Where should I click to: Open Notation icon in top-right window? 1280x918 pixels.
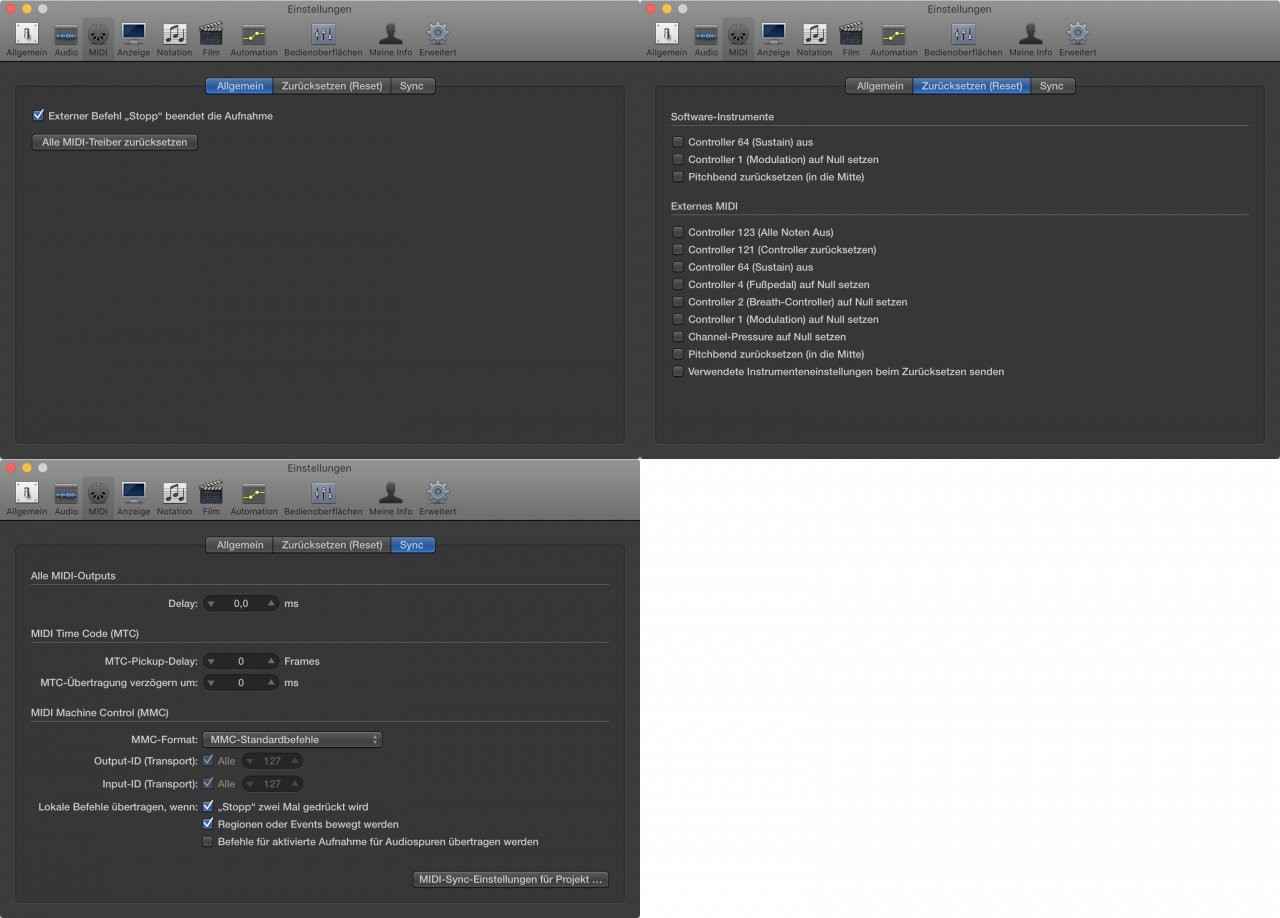(814, 38)
